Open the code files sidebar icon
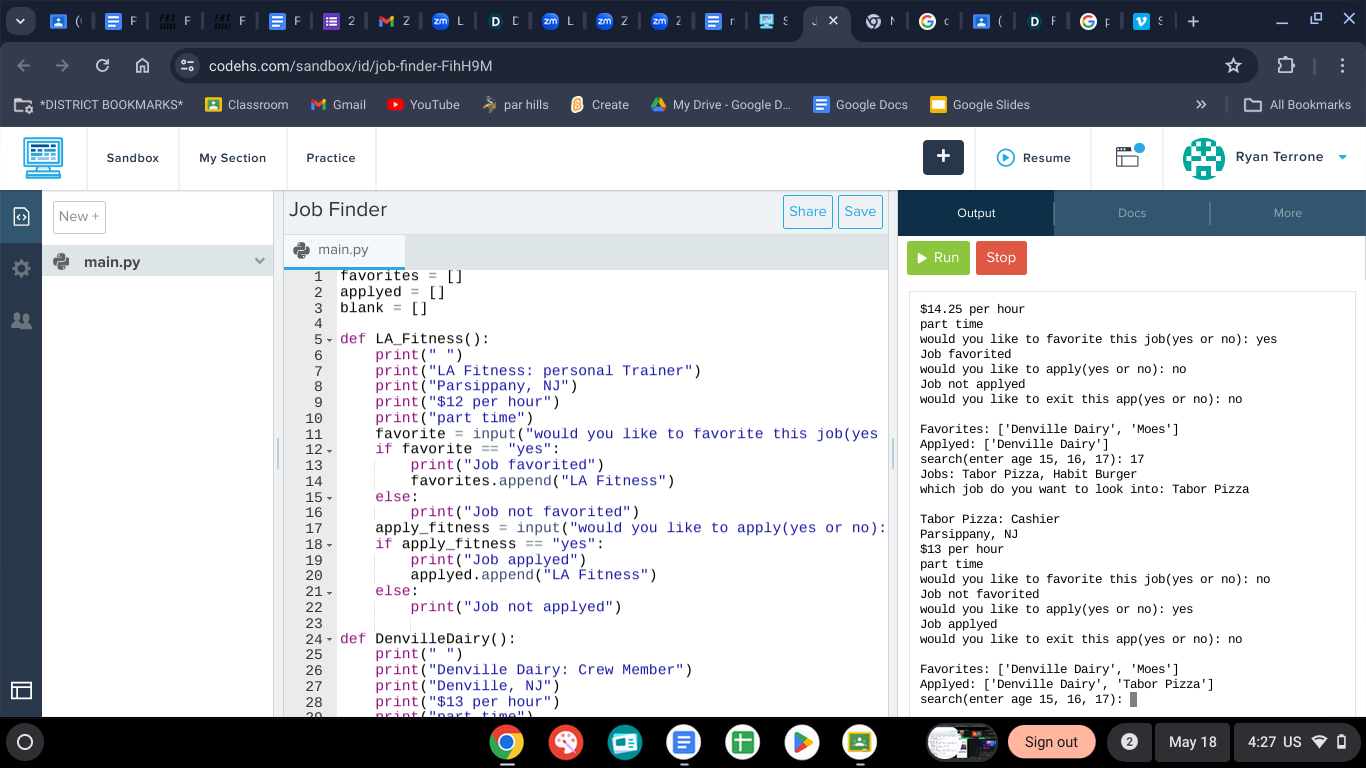Image resolution: width=1366 pixels, height=768 pixels. click(21, 216)
